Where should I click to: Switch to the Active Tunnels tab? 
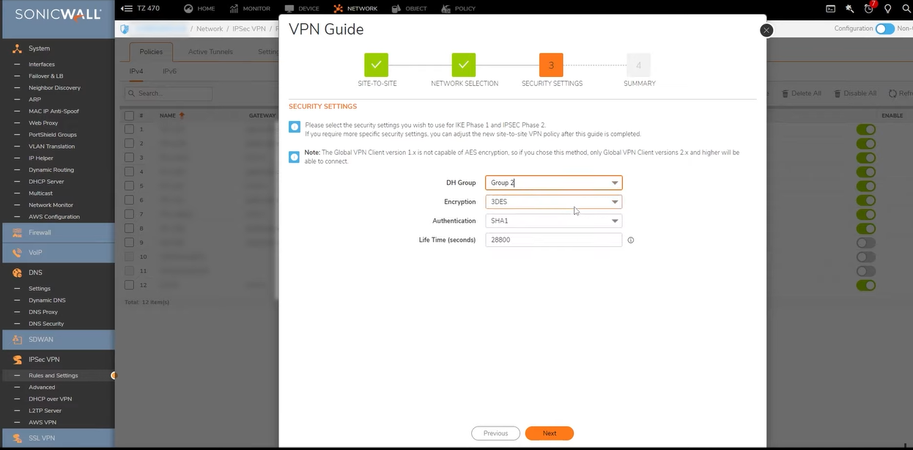point(210,52)
